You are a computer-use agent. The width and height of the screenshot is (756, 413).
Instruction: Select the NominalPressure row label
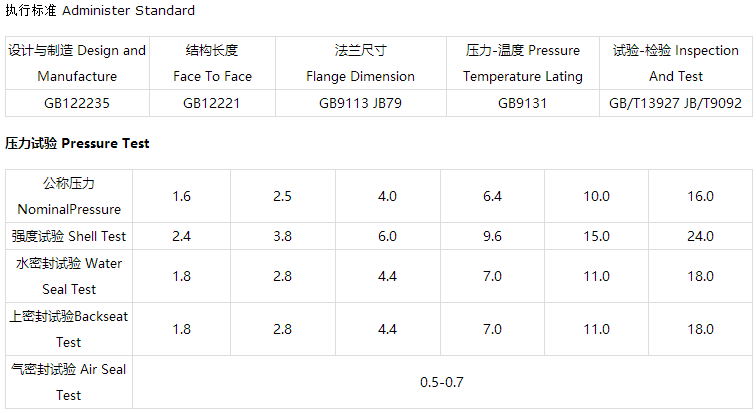pyautogui.click(x=69, y=197)
